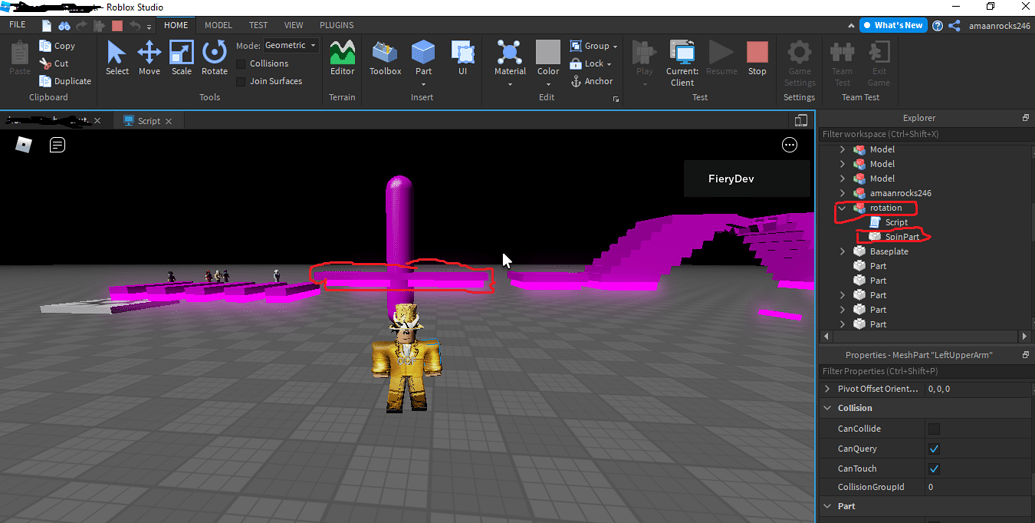Close the Script document tab
Screen dimensions: 1035x523
point(168,121)
